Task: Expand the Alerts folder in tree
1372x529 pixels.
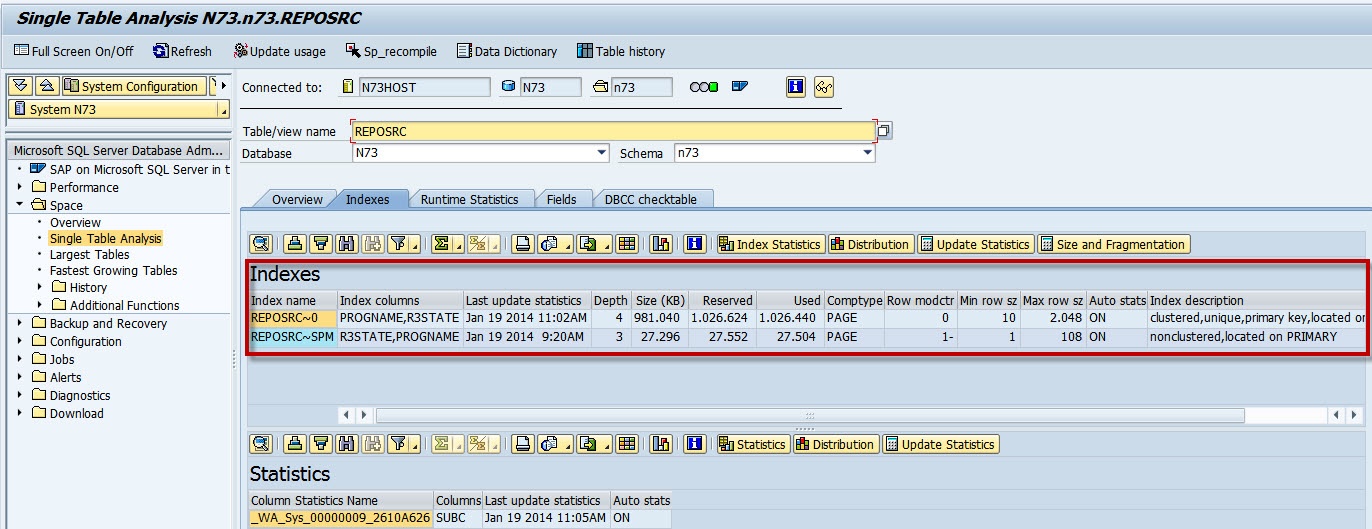Action: pos(20,377)
